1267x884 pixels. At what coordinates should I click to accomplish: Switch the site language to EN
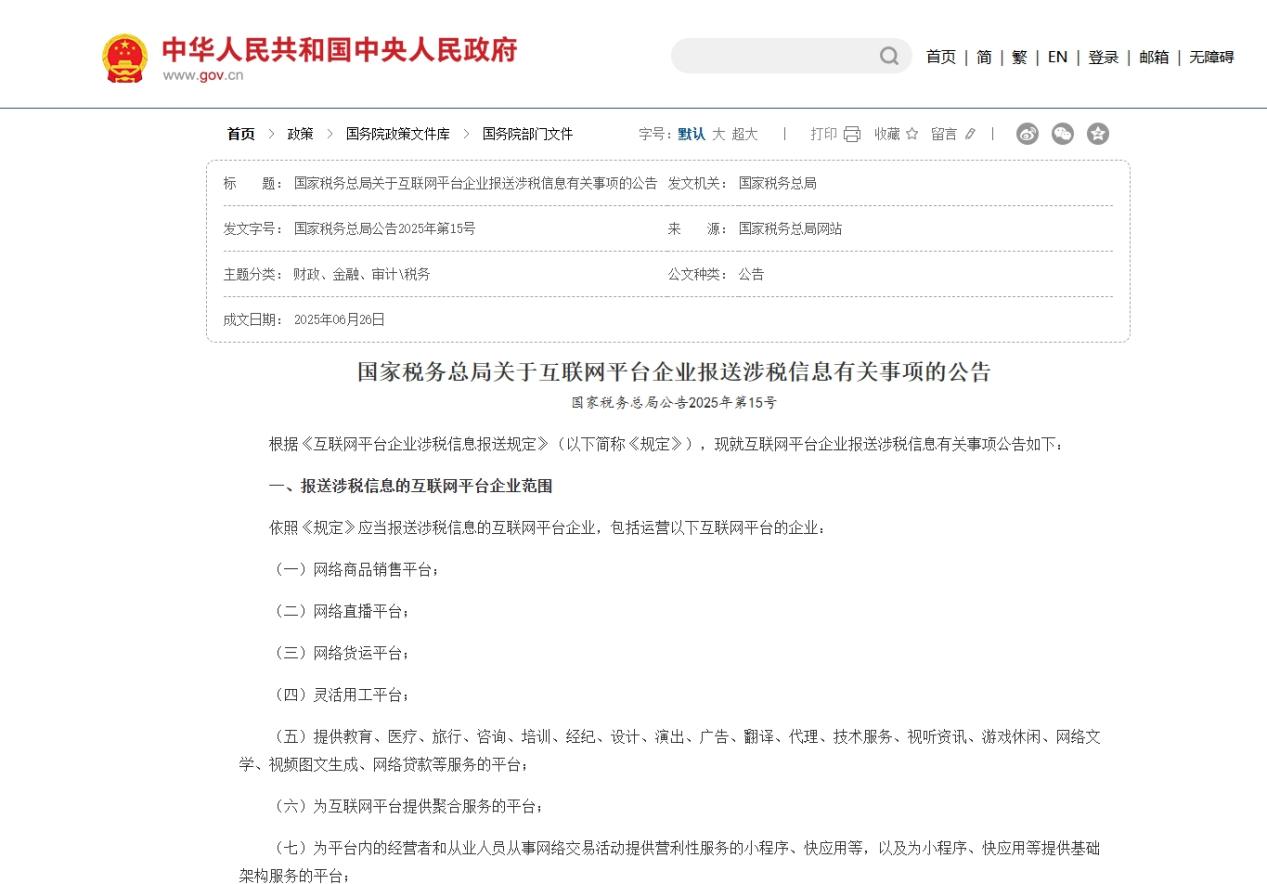tap(1056, 58)
